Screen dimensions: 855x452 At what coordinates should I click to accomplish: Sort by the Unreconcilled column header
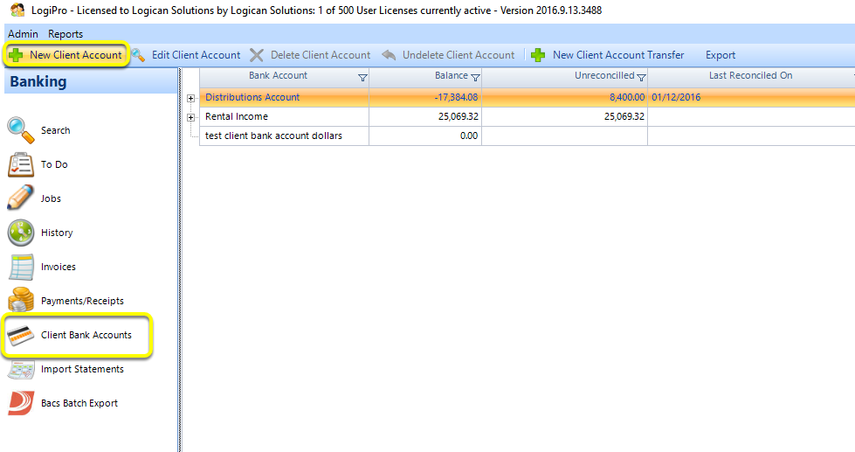click(604, 76)
